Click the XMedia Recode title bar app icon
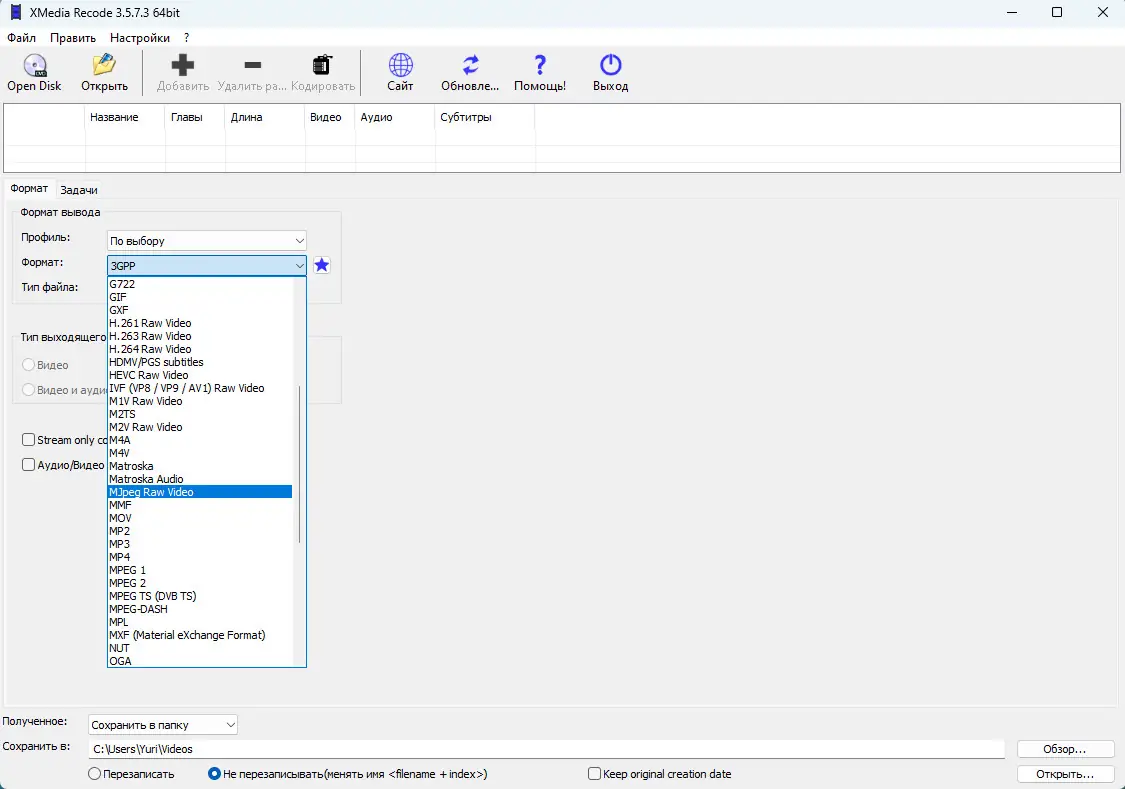This screenshot has height=789, width=1125. (16, 12)
